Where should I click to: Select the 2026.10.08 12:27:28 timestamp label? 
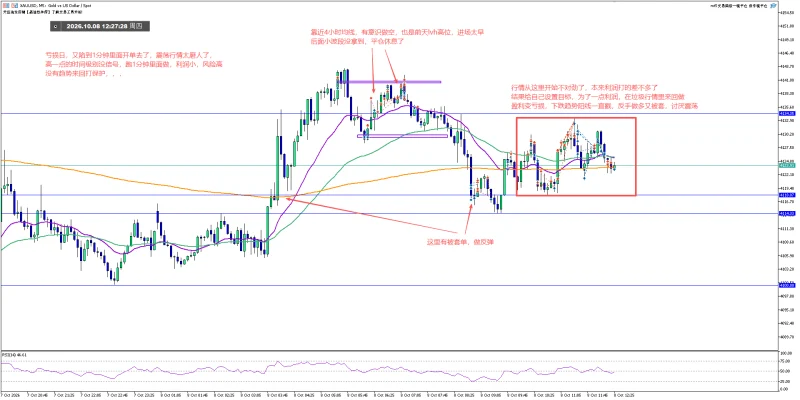click(99, 26)
